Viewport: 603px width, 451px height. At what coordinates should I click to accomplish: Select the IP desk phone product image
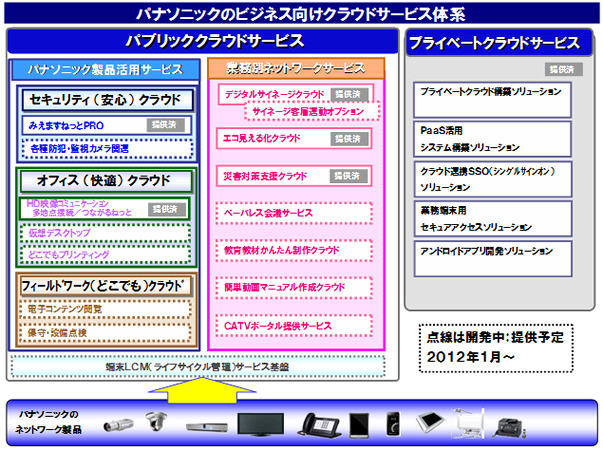319,425
